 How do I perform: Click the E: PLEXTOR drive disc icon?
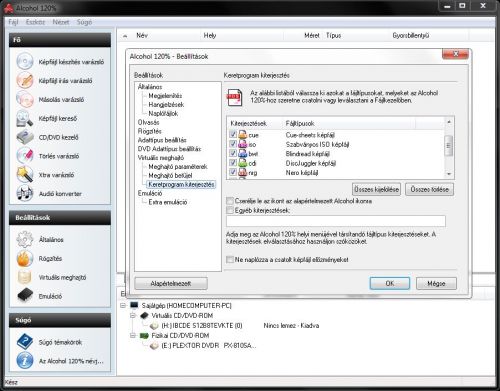coord(154,346)
